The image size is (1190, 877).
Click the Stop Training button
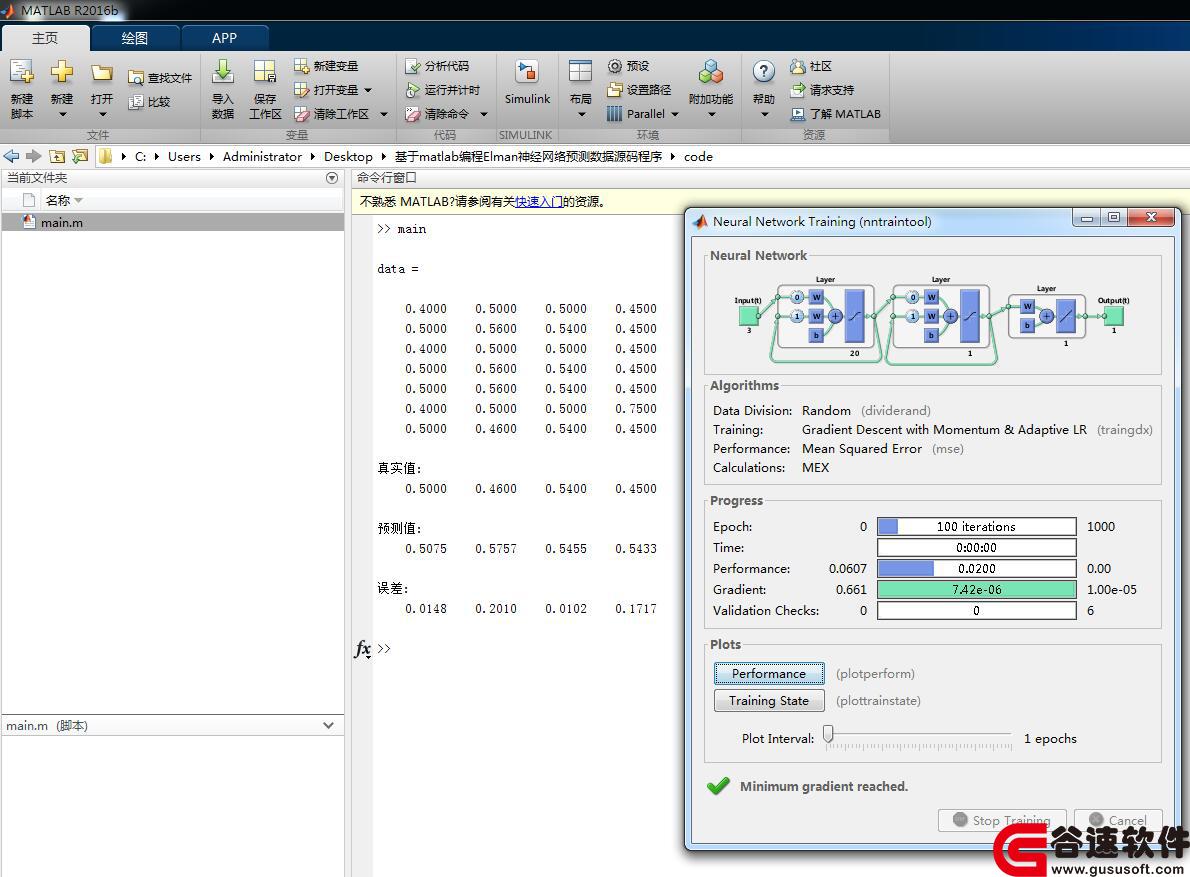(x=1002, y=820)
